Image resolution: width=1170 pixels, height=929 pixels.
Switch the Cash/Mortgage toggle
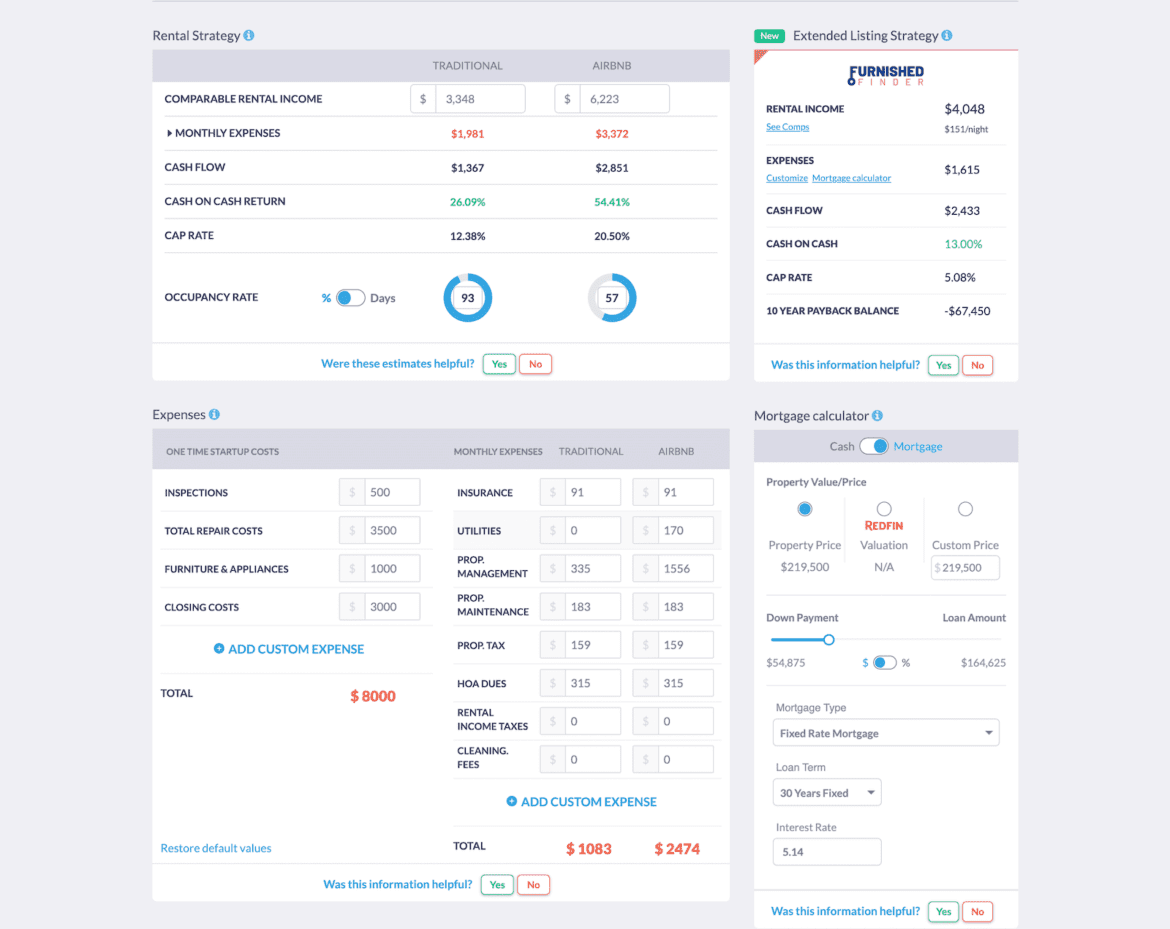click(x=874, y=447)
